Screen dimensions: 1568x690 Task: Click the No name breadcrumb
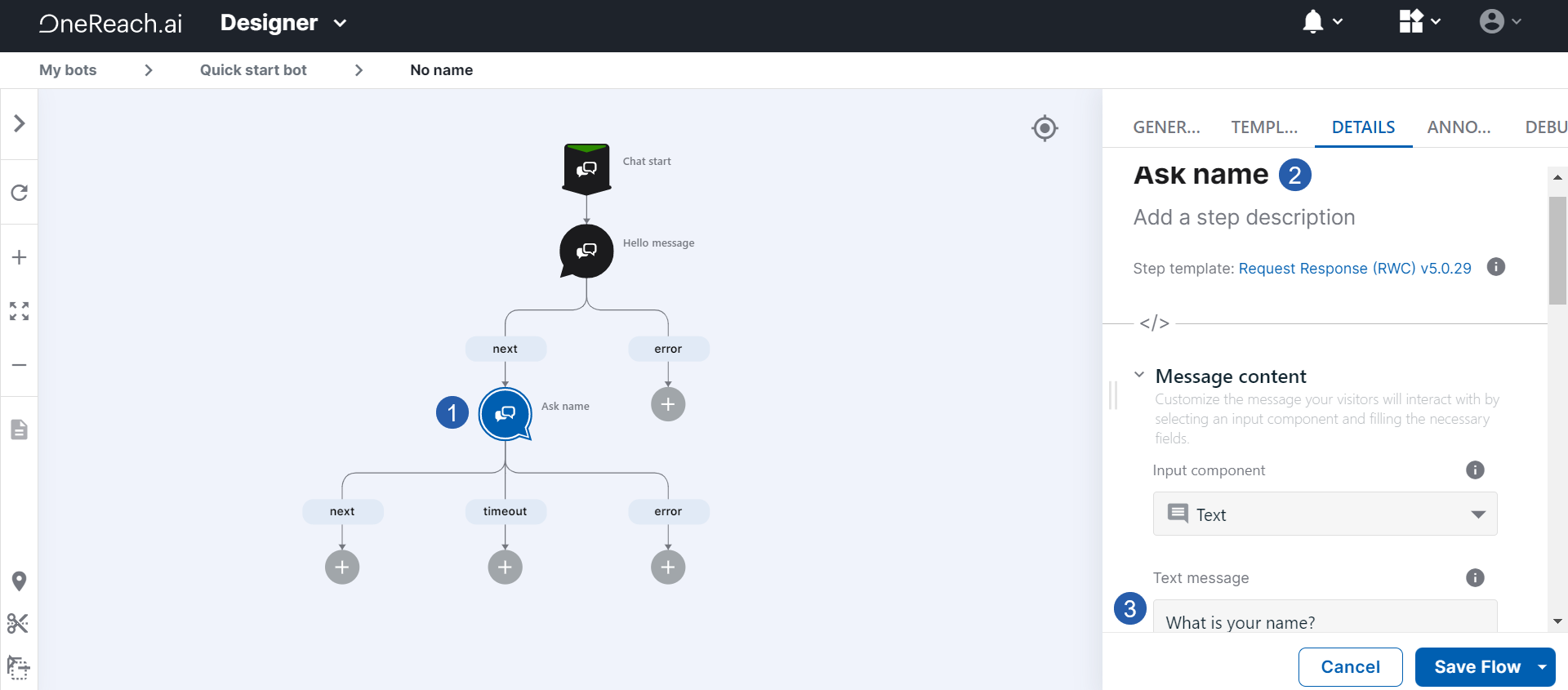441,70
